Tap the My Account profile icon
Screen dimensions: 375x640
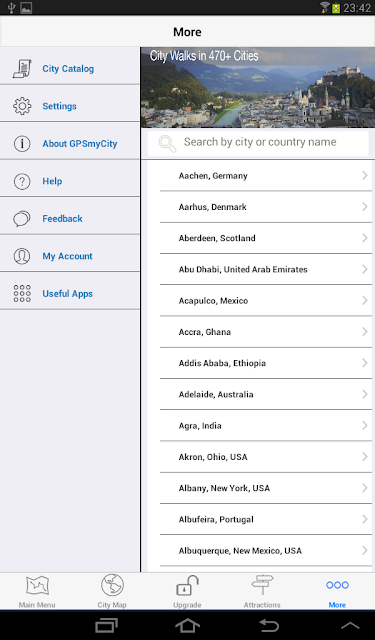(x=22, y=256)
